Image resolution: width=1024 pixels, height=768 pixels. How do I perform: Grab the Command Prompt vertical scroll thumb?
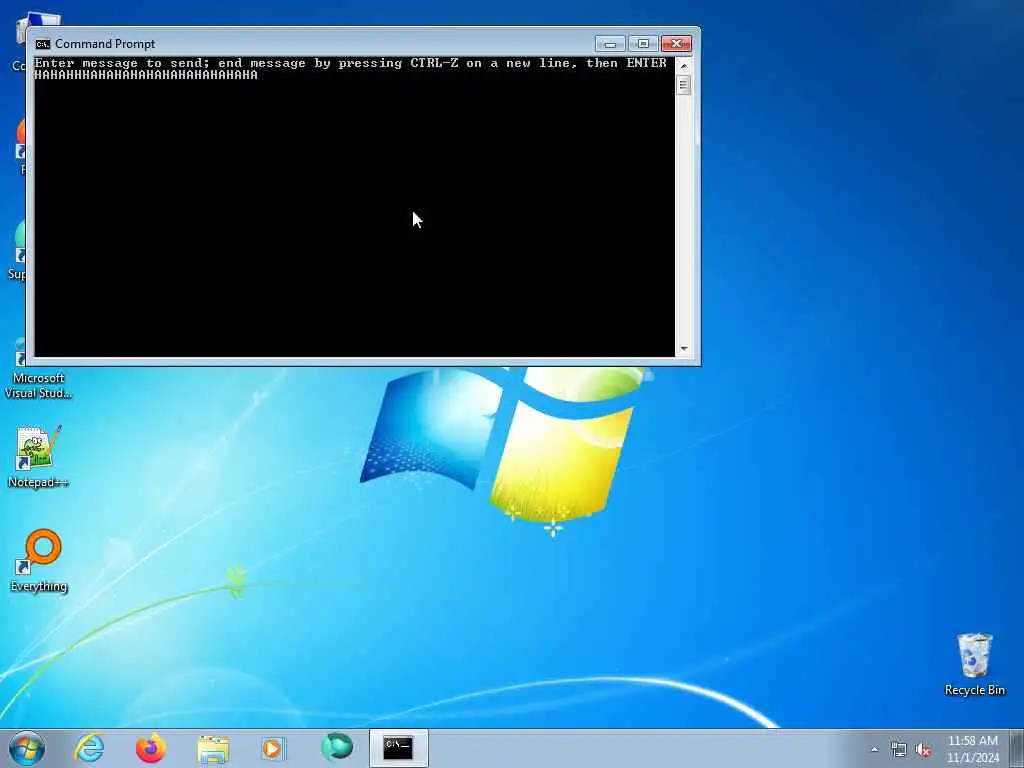pyautogui.click(x=684, y=85)
